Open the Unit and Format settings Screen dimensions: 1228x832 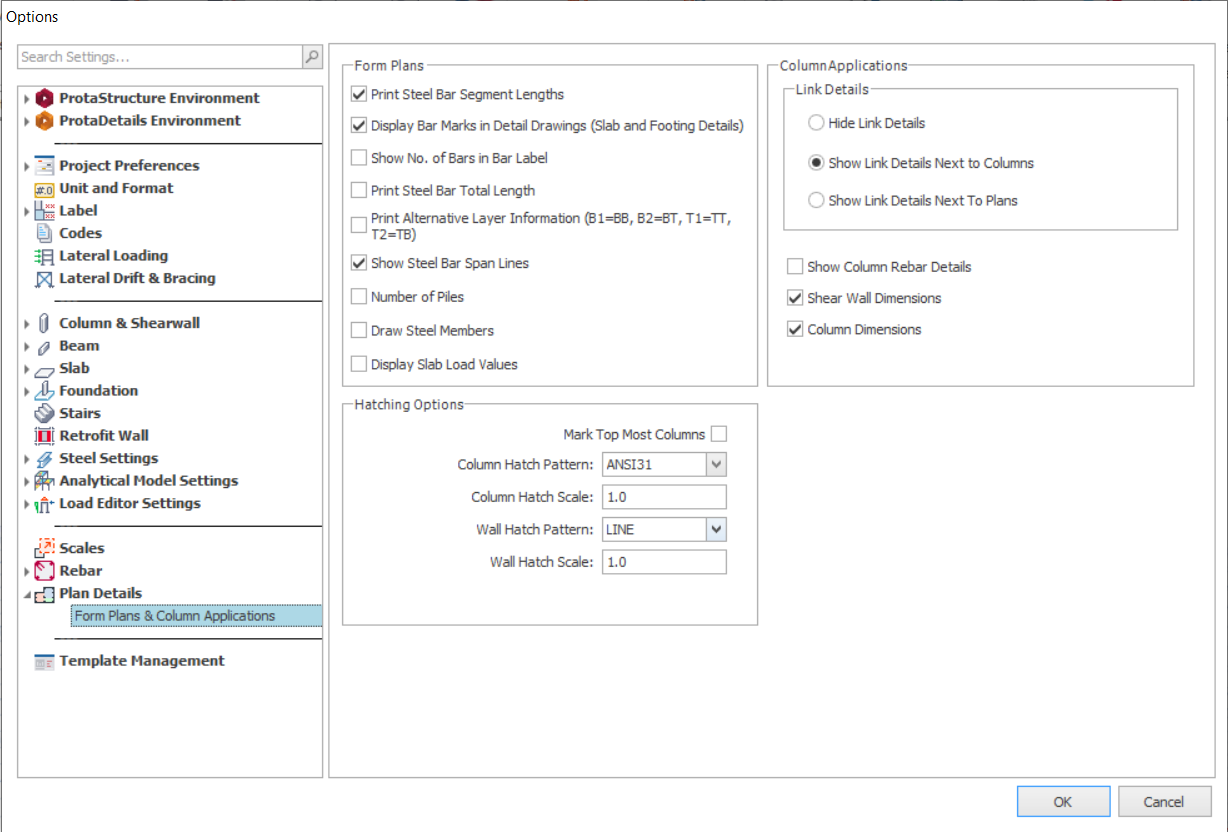116,188
